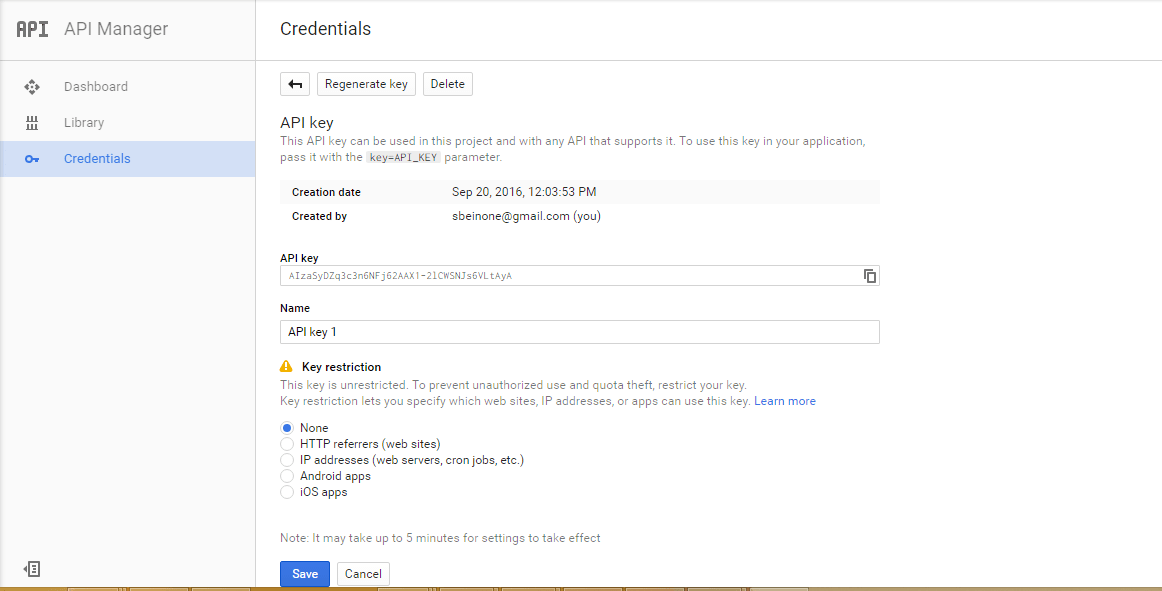Collapse the sidebar navigation panel
This screenshot has height=591, width=1162.
[x=32, y=569]
